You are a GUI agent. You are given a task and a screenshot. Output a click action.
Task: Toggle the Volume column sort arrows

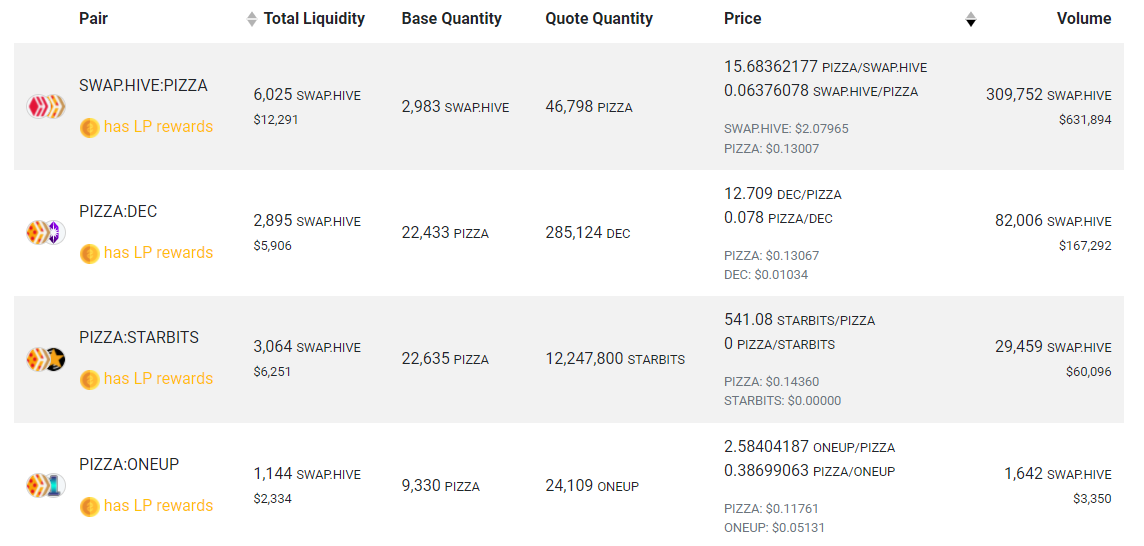pos(970,20)
